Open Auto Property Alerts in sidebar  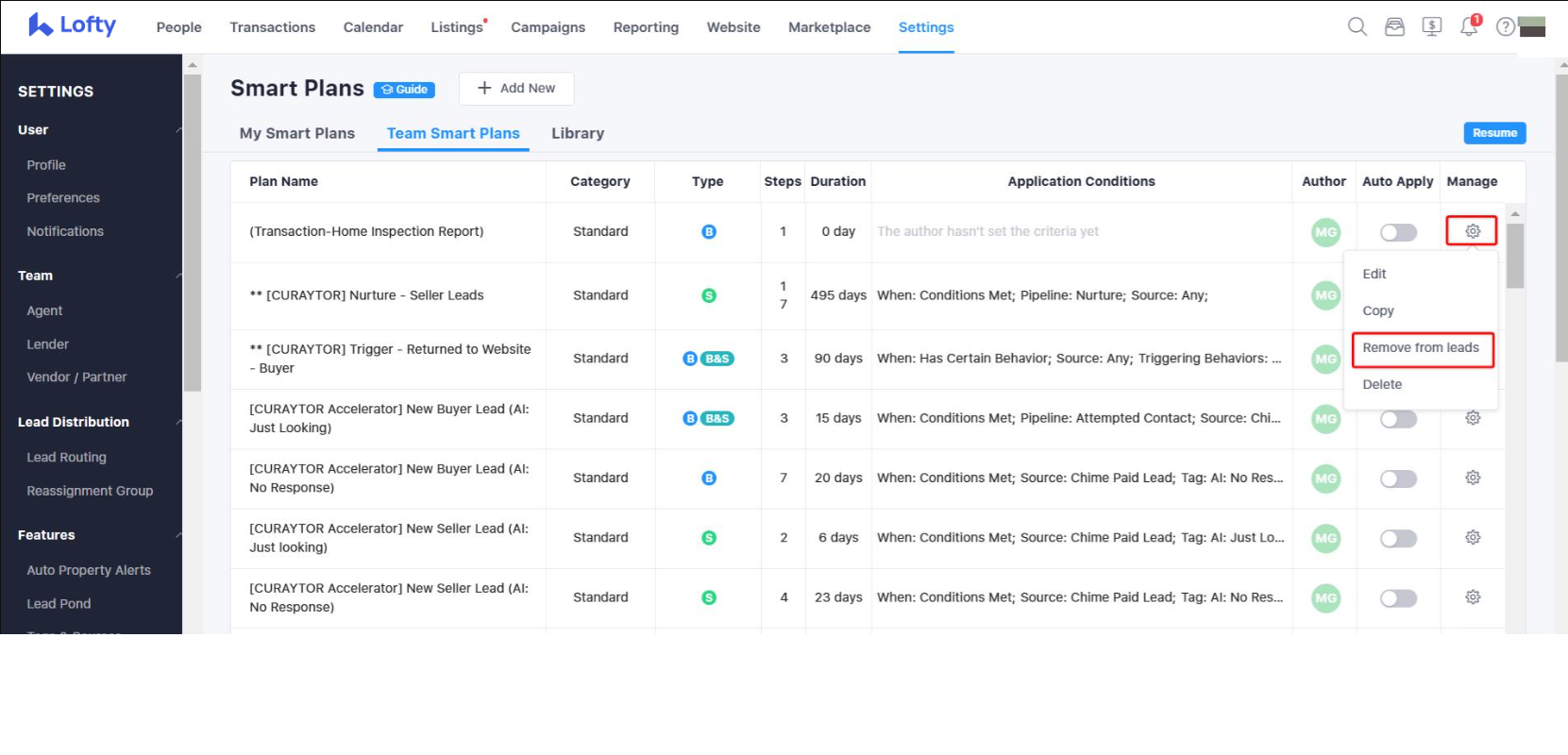tap(89, 570)
